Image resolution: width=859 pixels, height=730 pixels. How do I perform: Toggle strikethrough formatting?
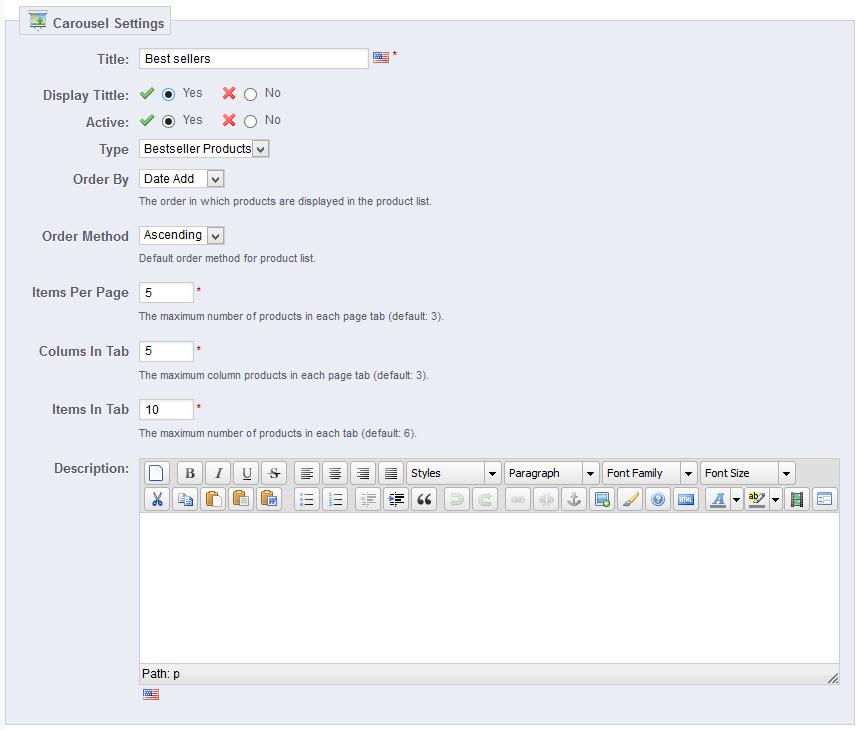point(274,473)
